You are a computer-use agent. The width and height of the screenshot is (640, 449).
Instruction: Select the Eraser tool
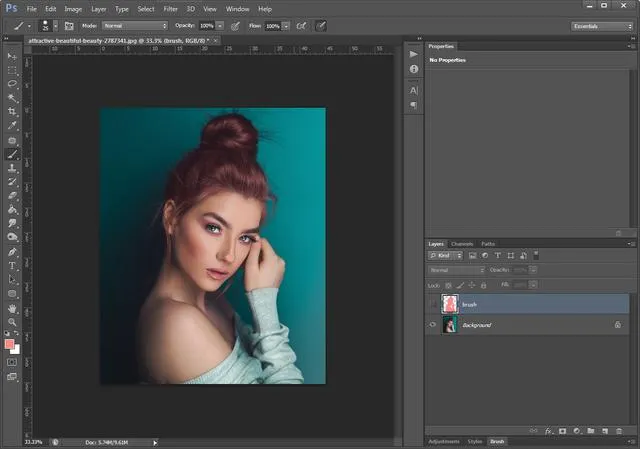(x=12, y=196)
